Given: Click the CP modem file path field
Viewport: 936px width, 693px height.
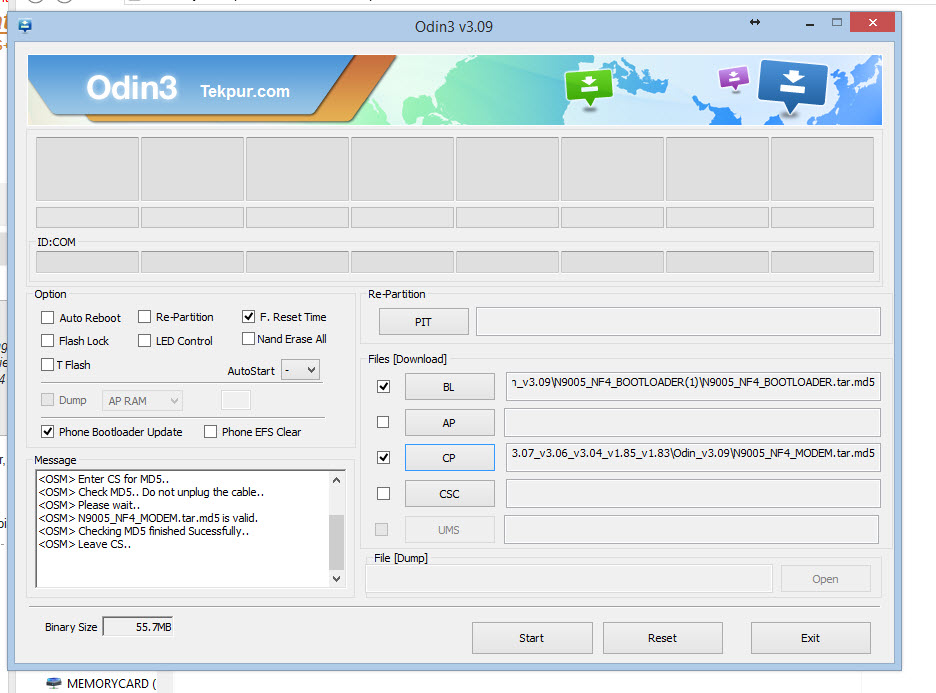Looking at the screenshot, I should (693, 458).
